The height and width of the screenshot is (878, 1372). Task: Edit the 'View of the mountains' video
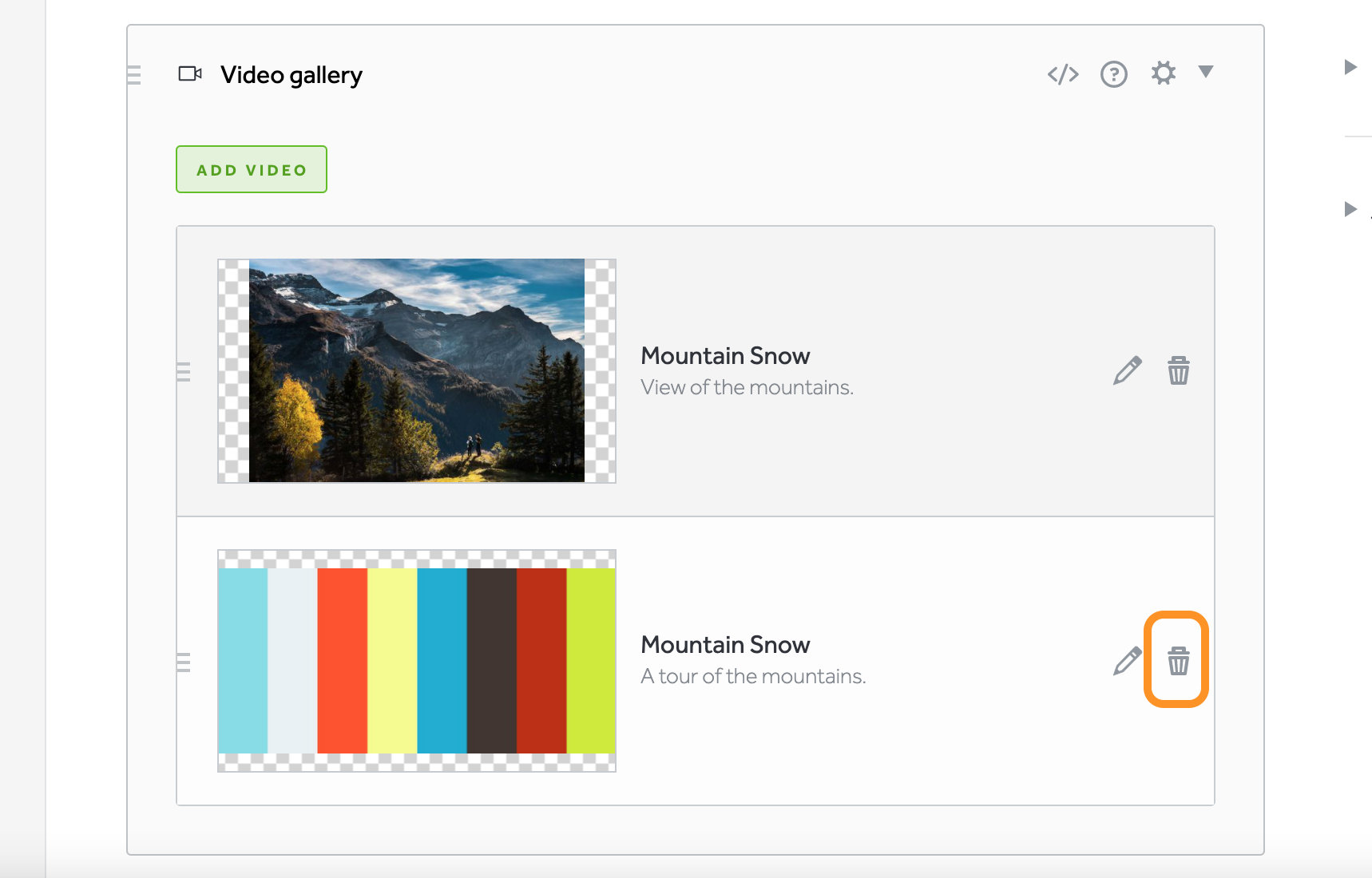click(x=1127, y=371)
